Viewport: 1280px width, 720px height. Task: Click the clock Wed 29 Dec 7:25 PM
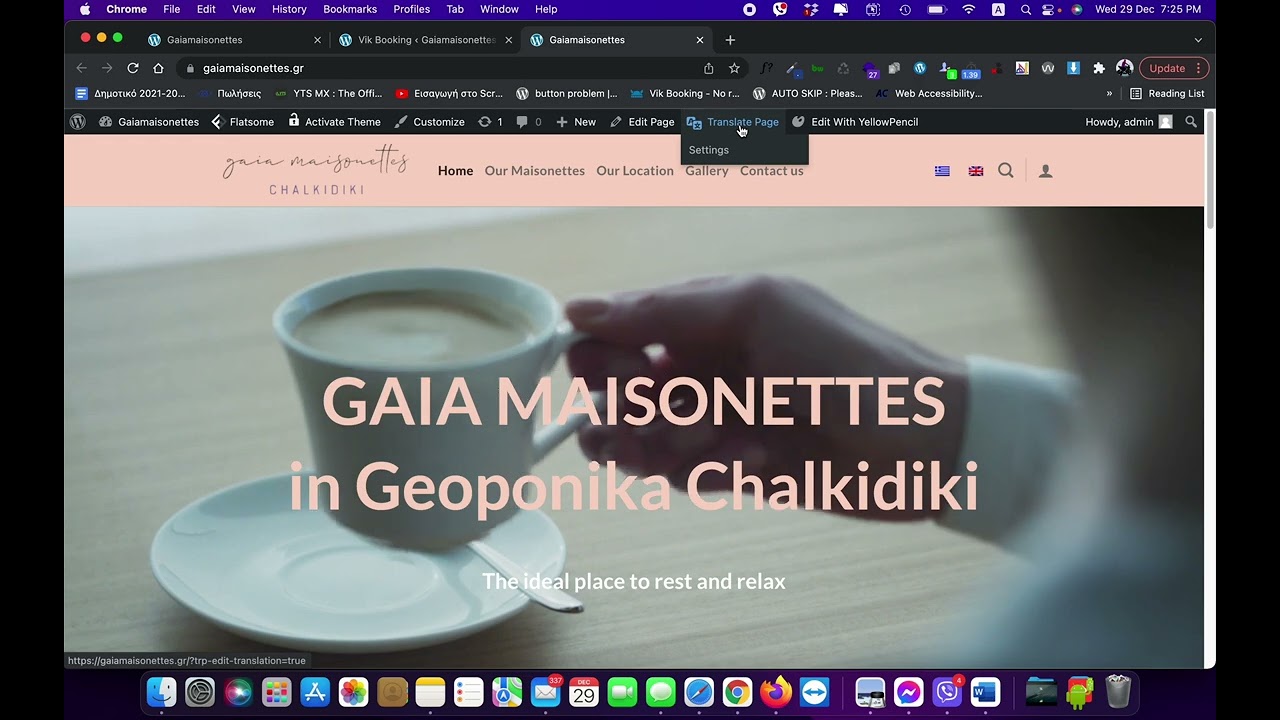[x=1148, y=9]
